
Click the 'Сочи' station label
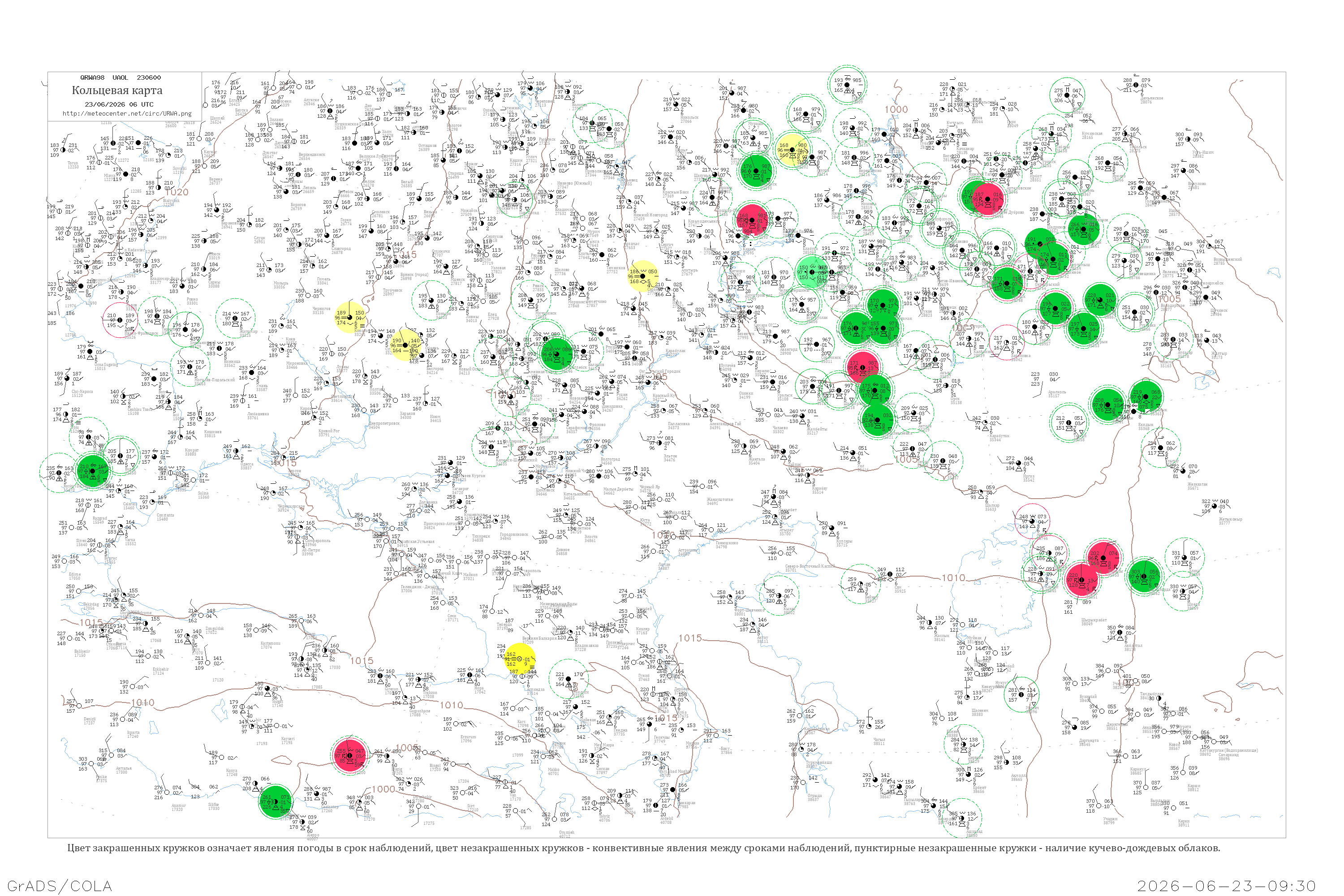point(452,616)
